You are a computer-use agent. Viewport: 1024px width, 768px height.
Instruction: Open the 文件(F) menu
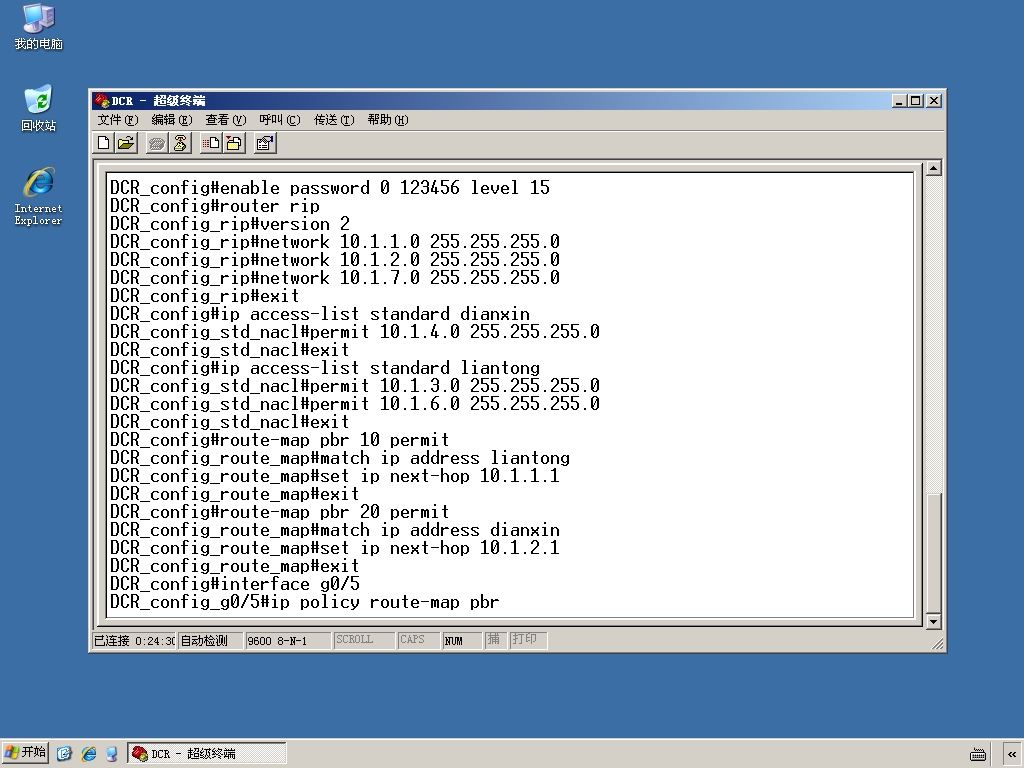(118, 120)
